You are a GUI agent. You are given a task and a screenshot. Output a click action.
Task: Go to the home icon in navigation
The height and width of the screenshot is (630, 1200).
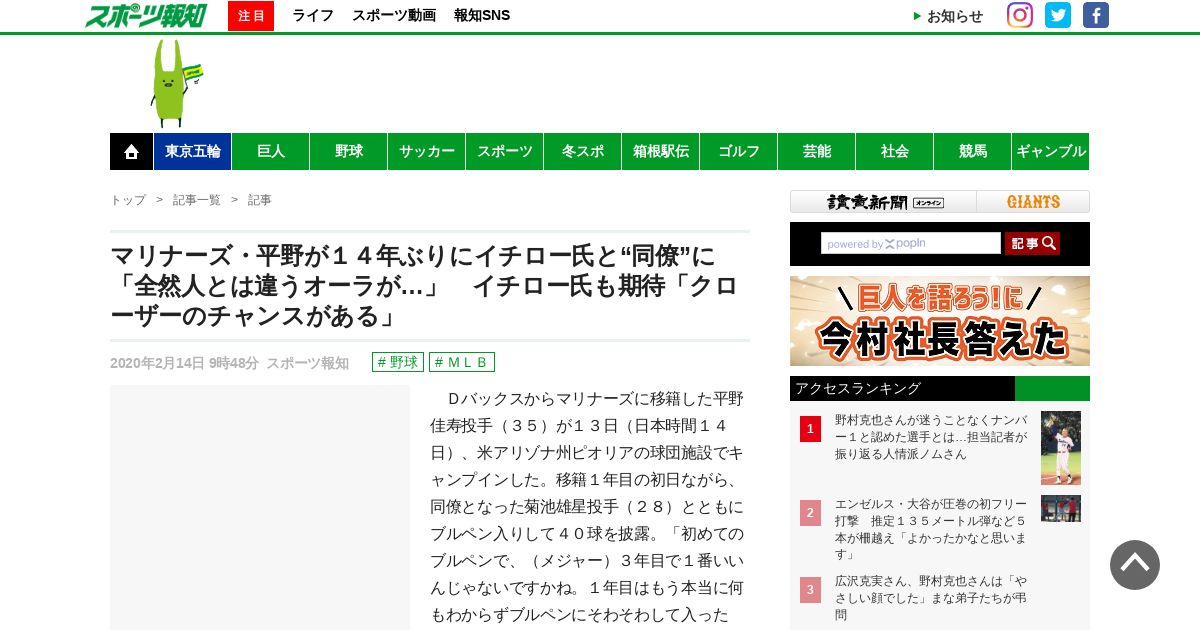[x=131, y=152]
